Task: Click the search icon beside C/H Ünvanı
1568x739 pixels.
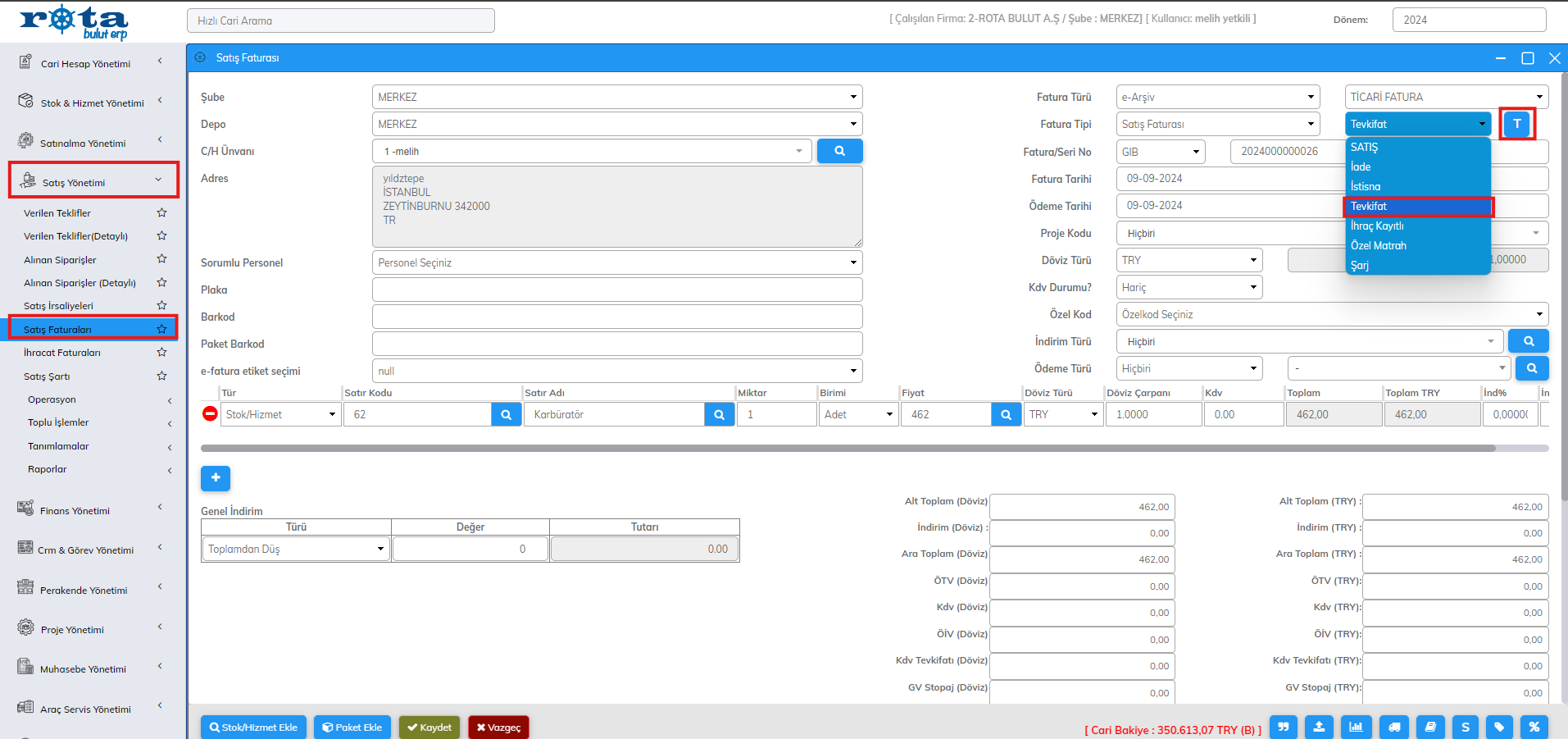Action: tap(839, 151)
